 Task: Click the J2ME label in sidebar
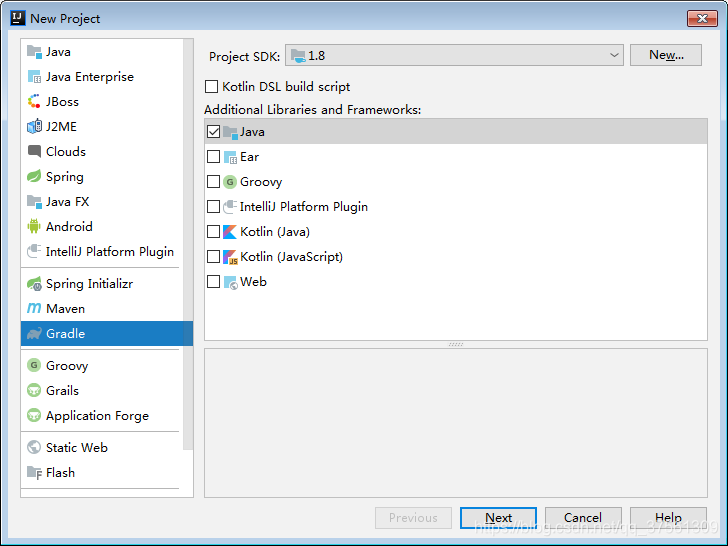(61, 127)
